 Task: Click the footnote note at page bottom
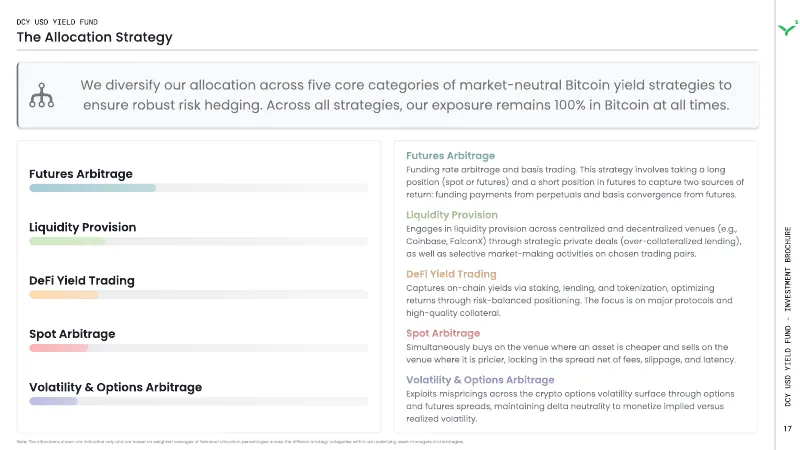coord(240,442)
